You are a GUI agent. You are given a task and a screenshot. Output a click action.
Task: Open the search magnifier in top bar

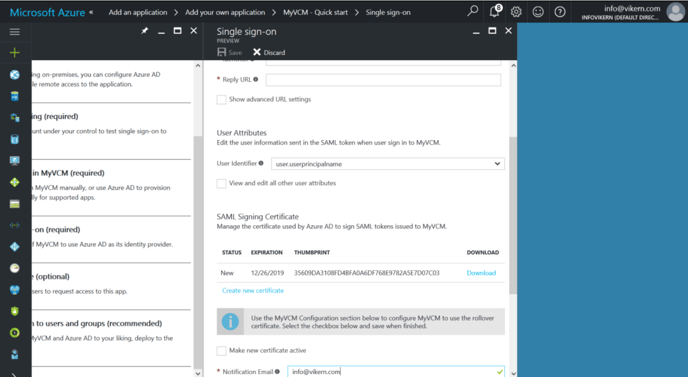(x=473, y=11)
